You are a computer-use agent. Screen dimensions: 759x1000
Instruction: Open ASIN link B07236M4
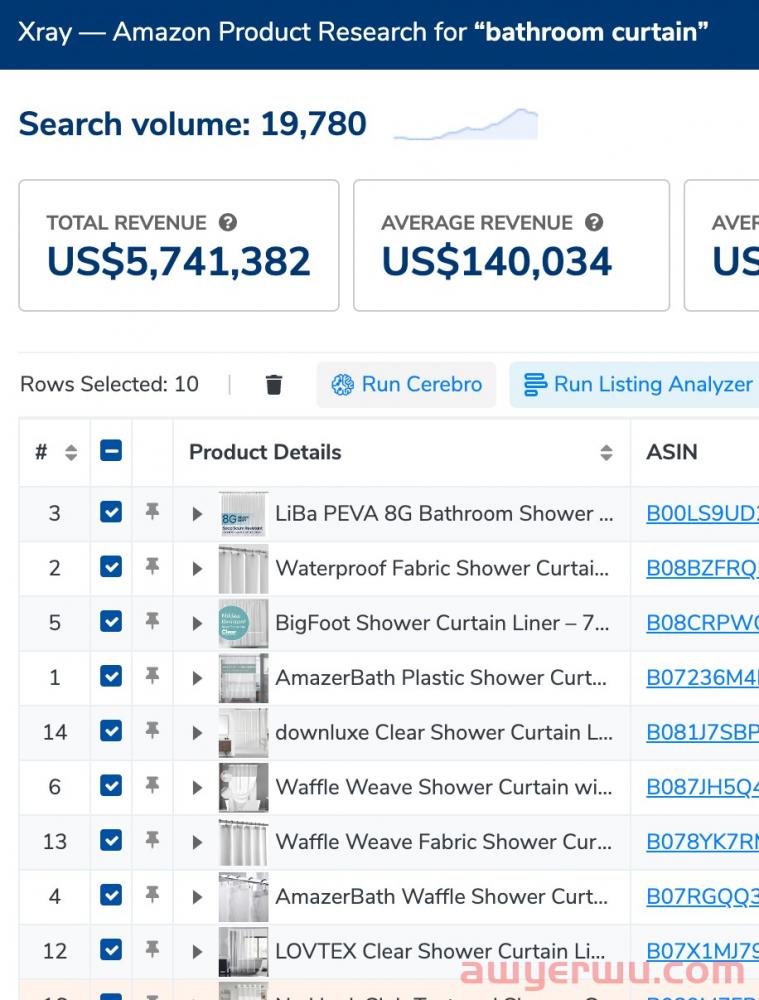[x=702, y=678]
